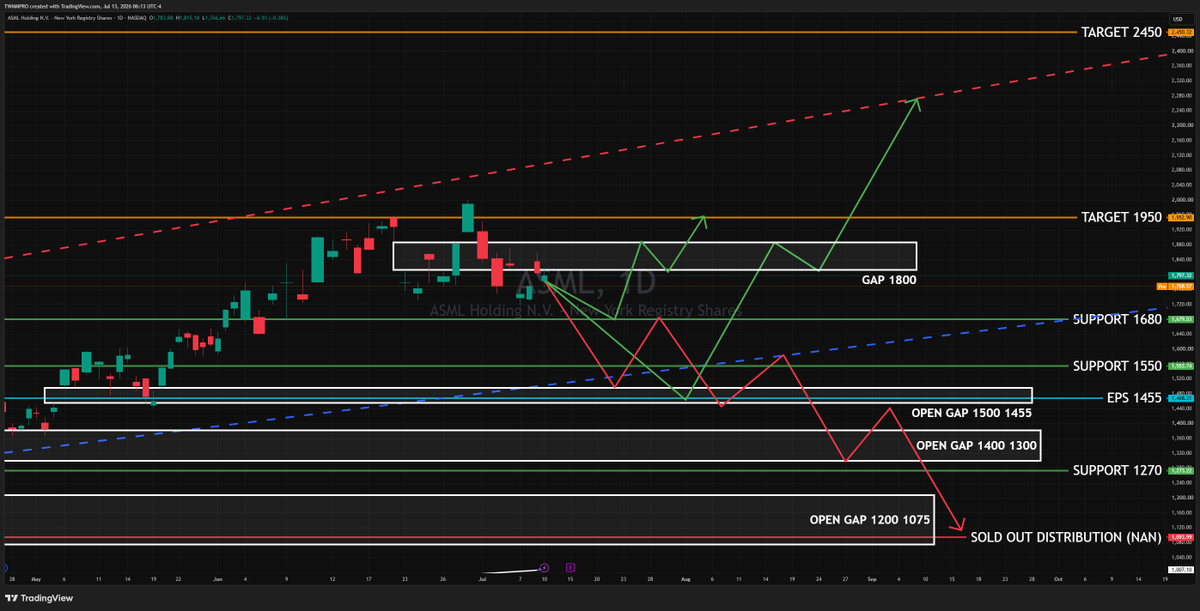This screenshot has width=1200, height=611.
Task: Click the 1,679.53 green price label
Action: pyautogui.click(x=1181, y=320)
